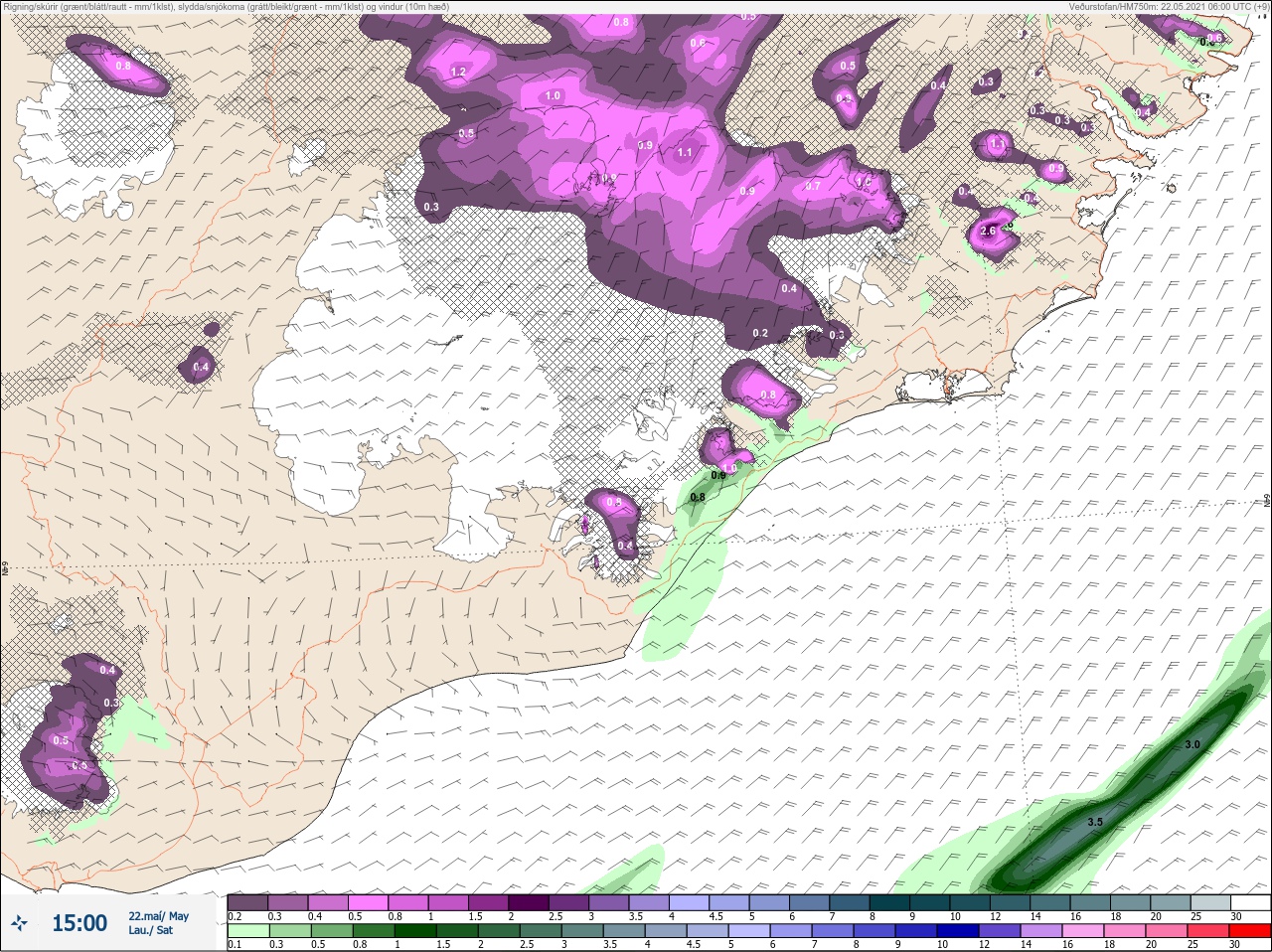Click the 1.2 precipitation value on the map
The height and width of the screenshot is (952, 1272).
point(458,72)
